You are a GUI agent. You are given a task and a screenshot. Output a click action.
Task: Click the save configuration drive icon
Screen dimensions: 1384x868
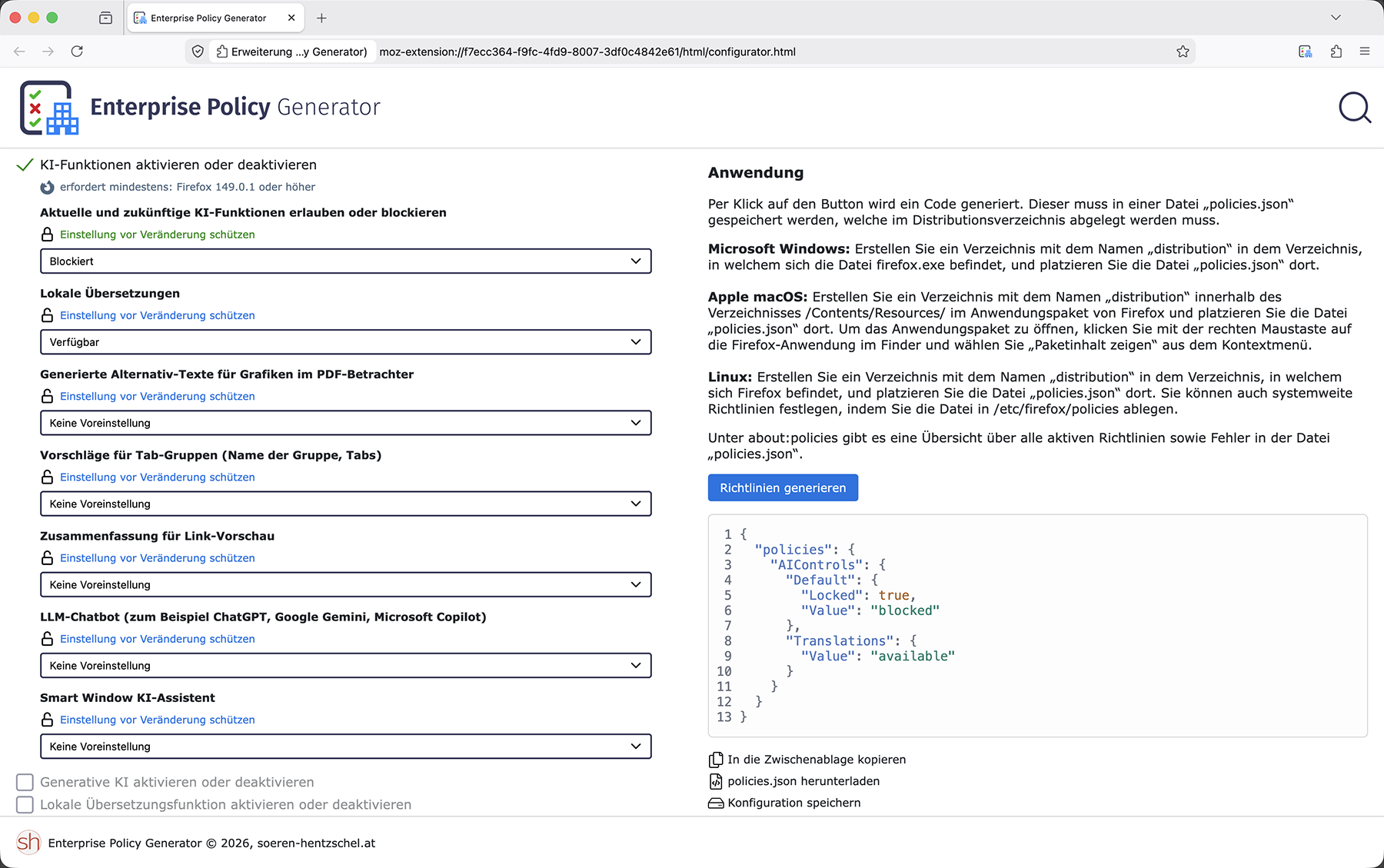[715, 803]
